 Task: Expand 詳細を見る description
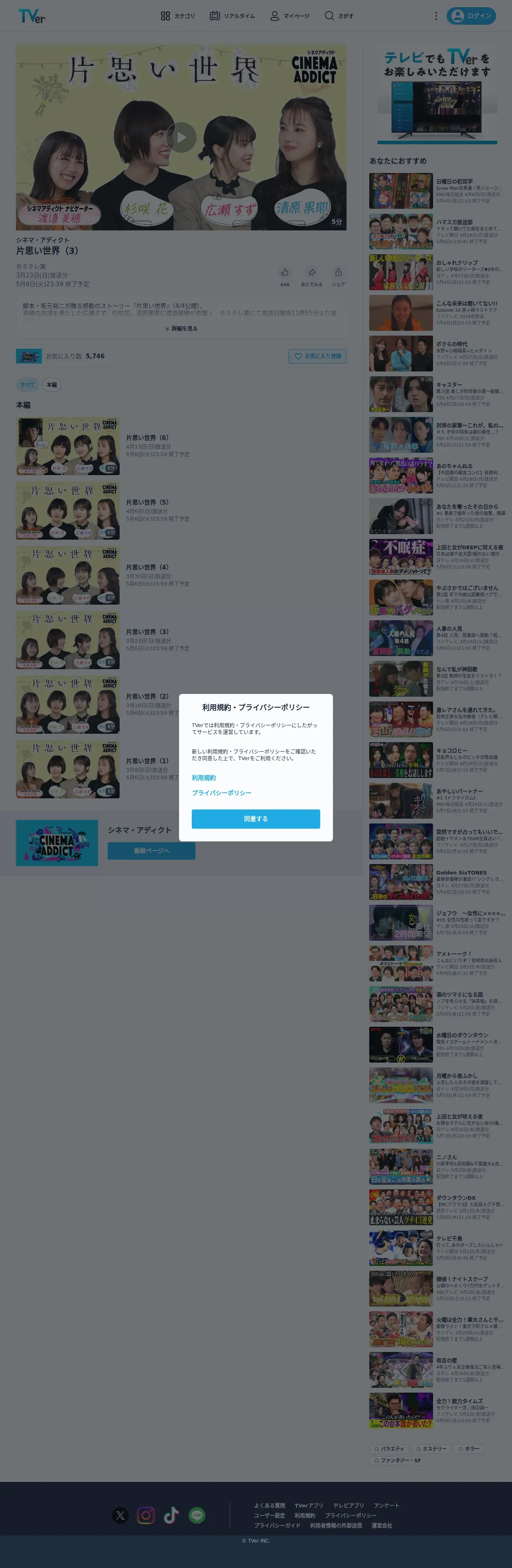(181, 329)
